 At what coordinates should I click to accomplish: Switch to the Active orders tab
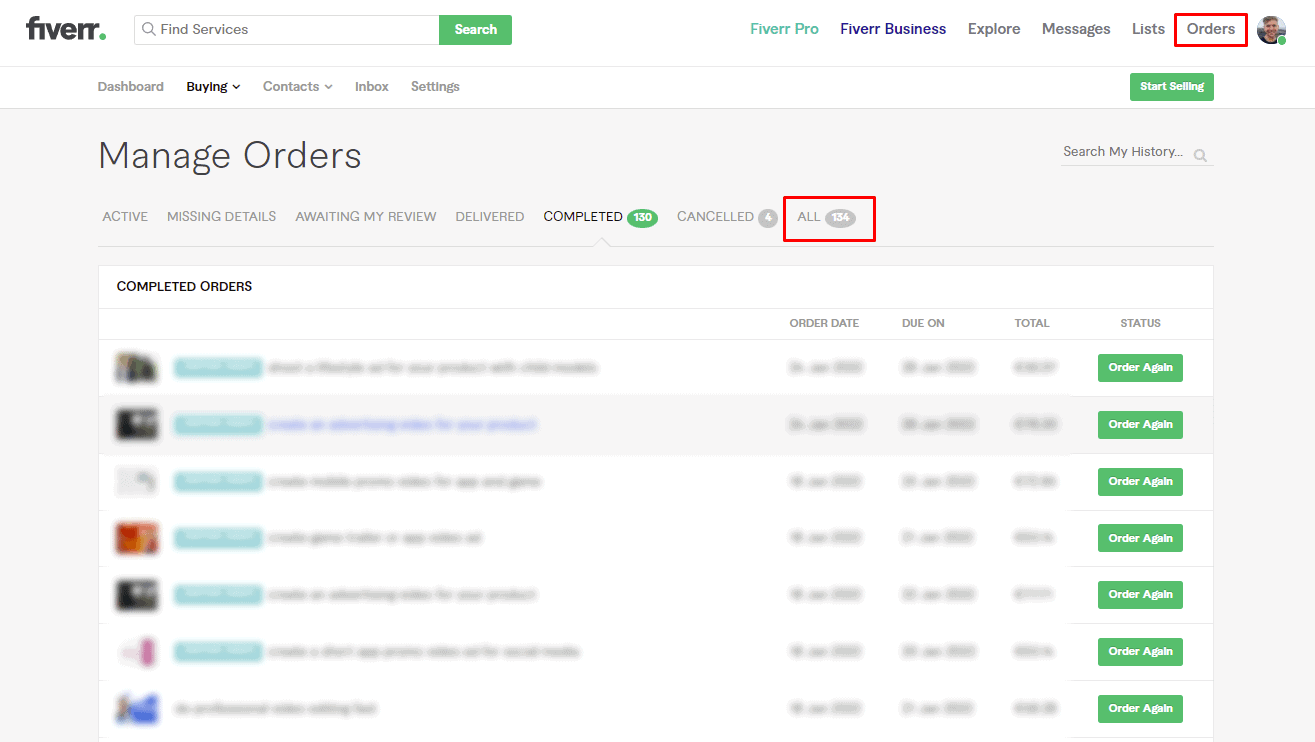tap(125, 217)
